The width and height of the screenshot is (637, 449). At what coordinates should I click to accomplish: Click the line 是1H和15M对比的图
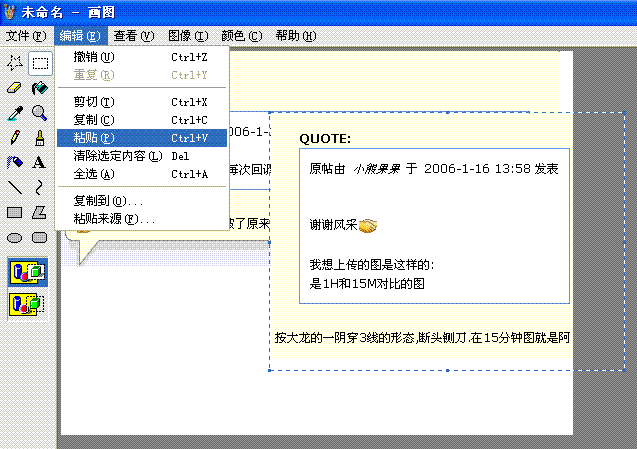(367, 284)
